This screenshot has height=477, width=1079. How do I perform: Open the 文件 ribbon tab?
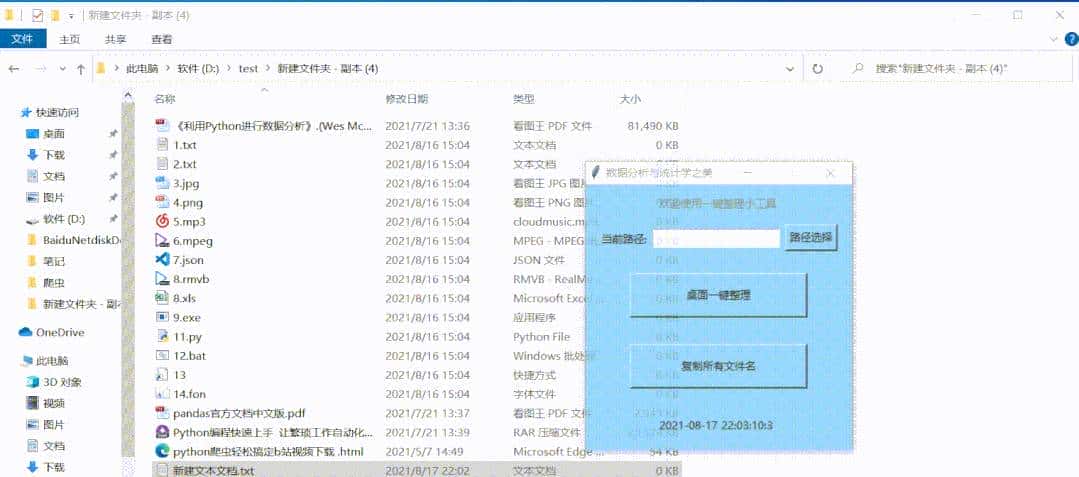[23, 39]
